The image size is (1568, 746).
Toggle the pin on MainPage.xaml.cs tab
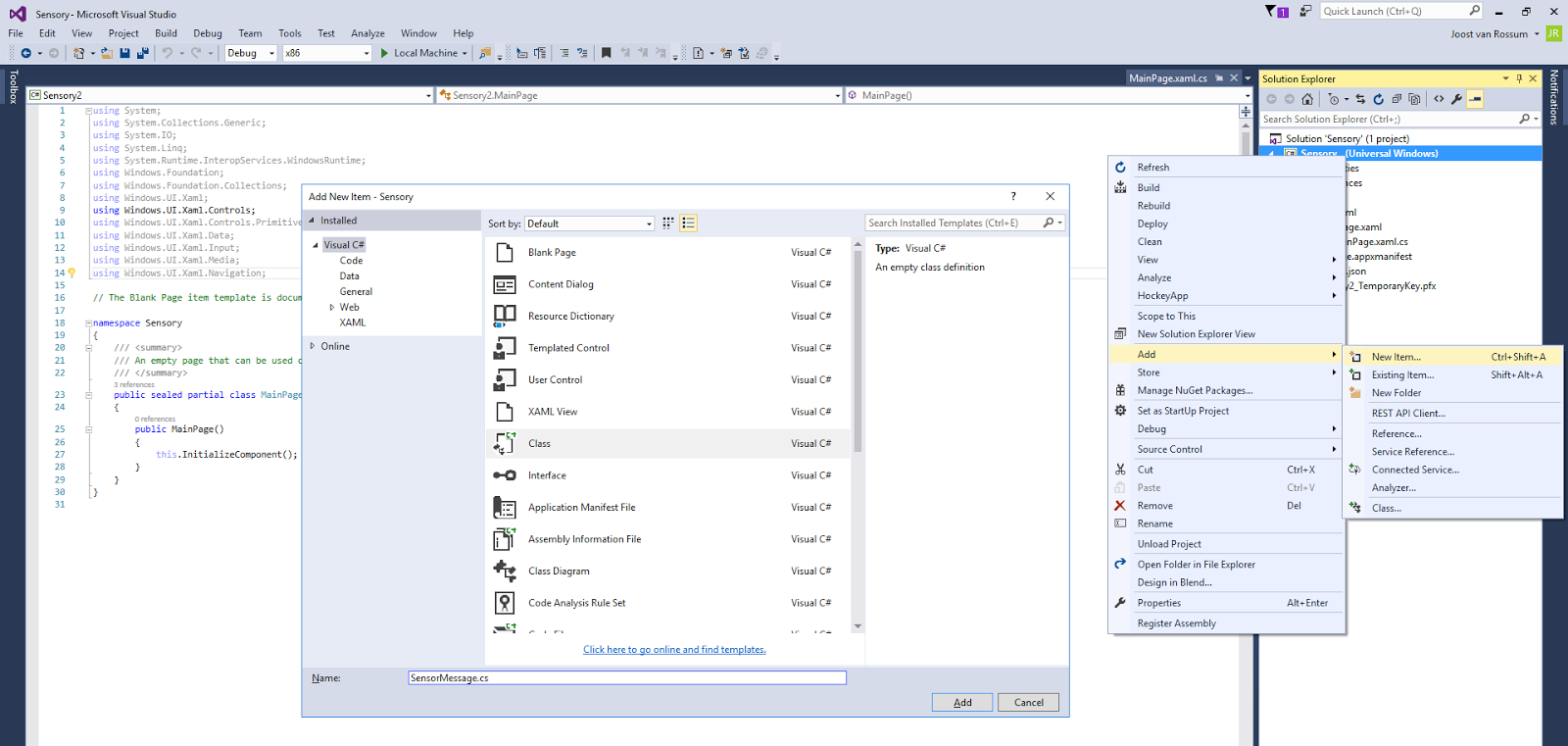click(1218, 77)
